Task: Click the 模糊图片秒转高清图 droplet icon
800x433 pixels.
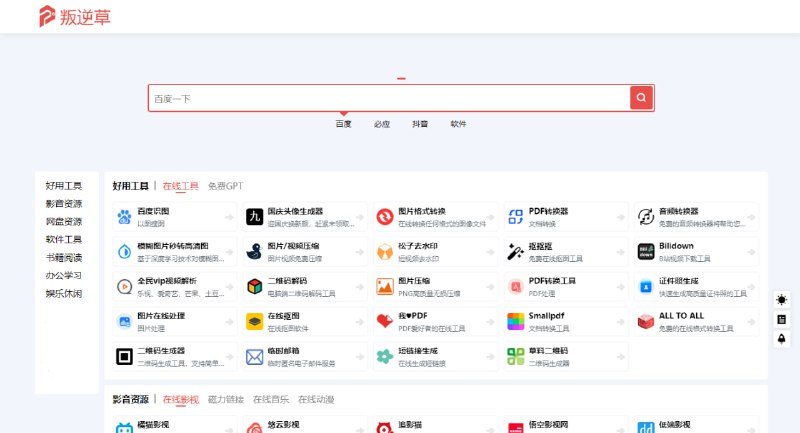Action: (124, 251)
